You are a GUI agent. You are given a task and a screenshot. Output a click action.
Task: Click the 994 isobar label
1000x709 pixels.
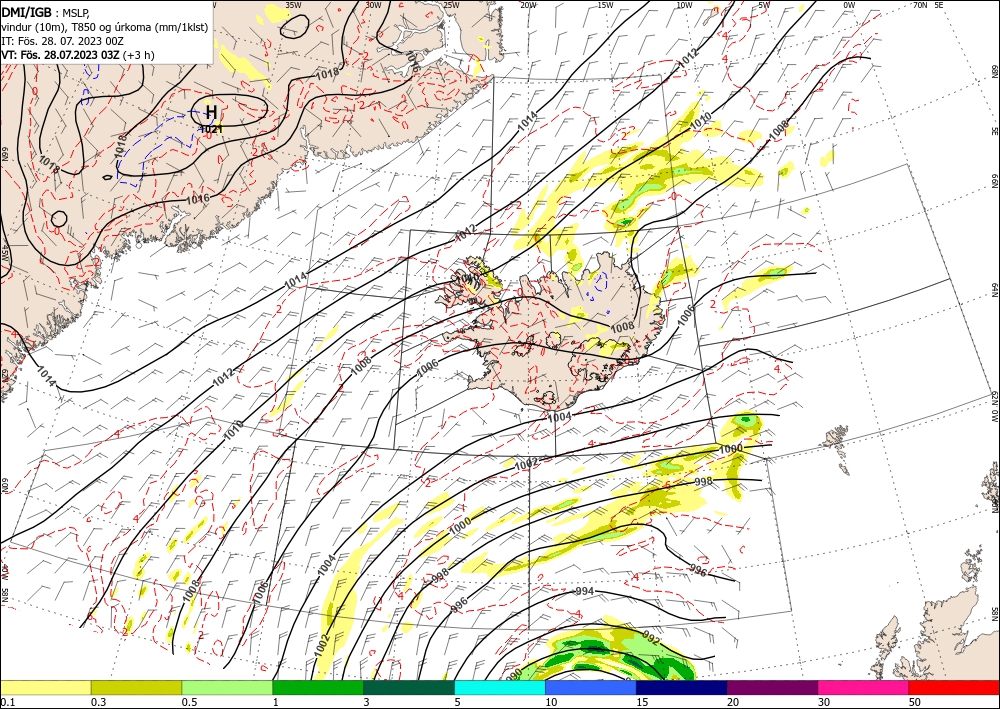coord(585,591)
